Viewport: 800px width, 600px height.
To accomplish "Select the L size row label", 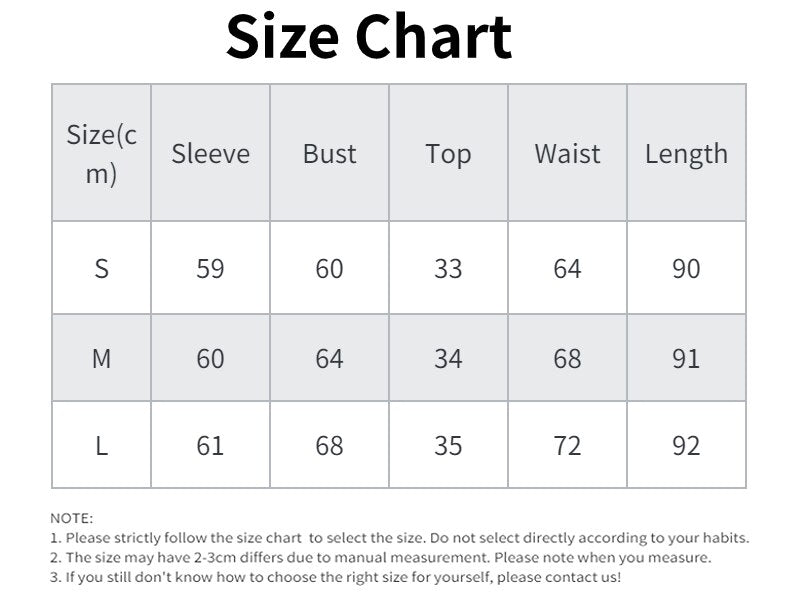I will tap(101, 446).
